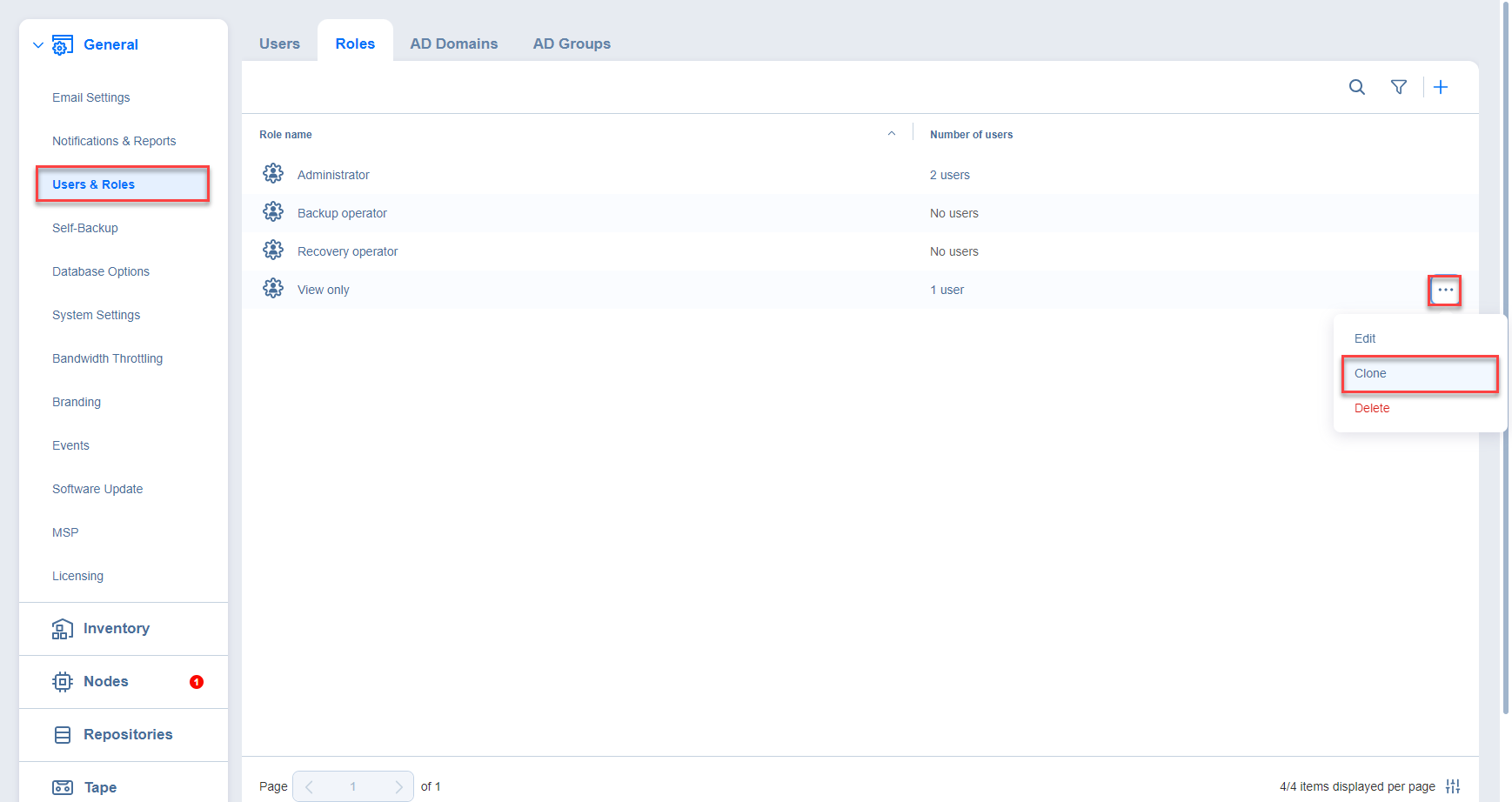Switch to the Users tab
The image size is (1512, 802).
pos(279,43)
